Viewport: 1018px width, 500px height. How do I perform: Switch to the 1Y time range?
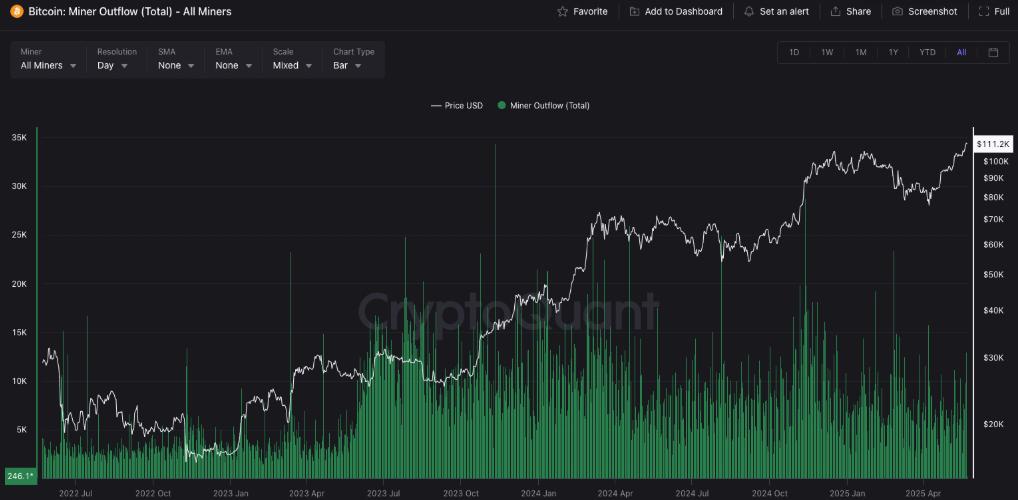[x=893, y=52]
